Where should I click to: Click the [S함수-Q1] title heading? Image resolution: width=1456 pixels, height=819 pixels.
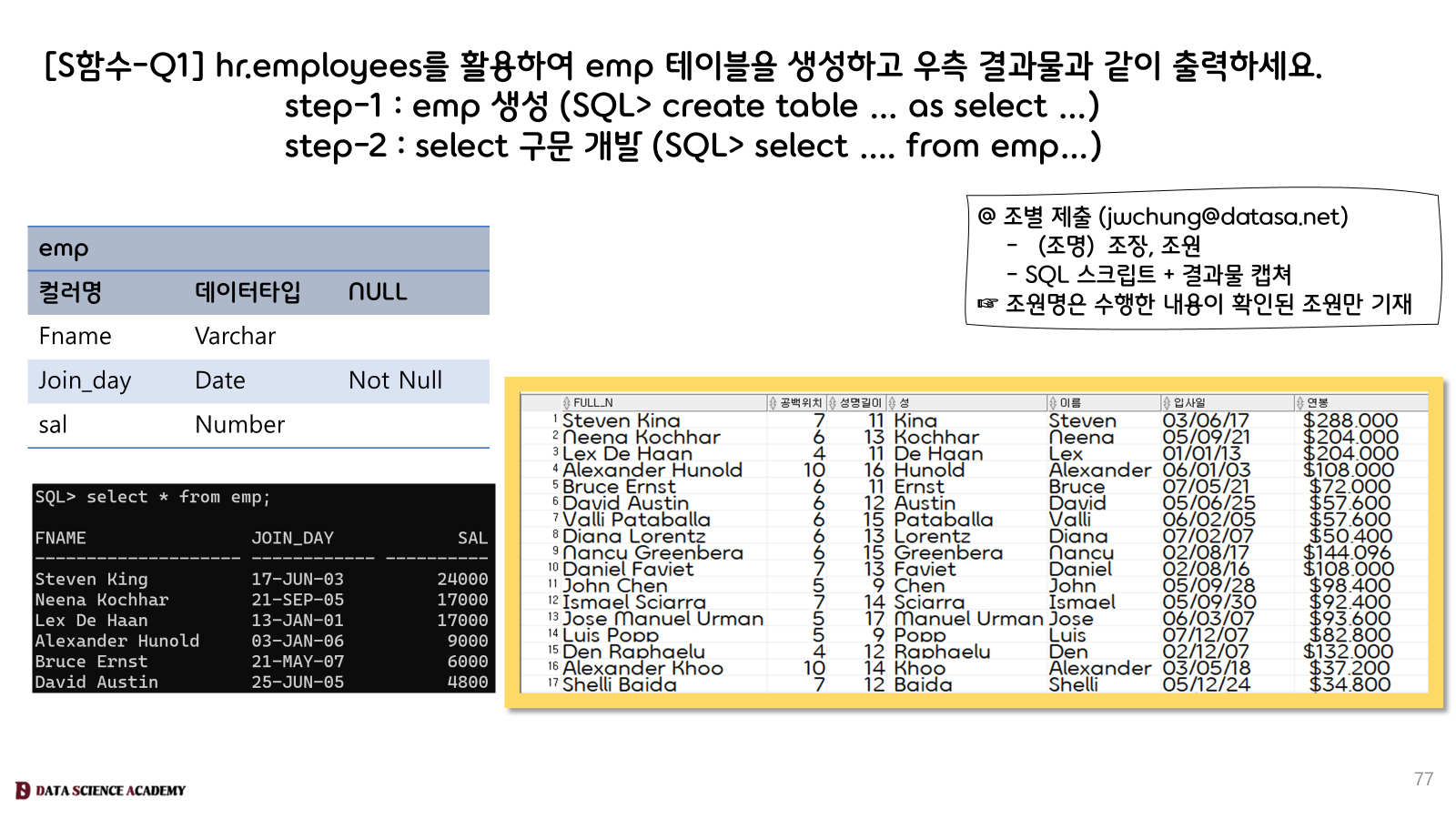tap(682, 66)
